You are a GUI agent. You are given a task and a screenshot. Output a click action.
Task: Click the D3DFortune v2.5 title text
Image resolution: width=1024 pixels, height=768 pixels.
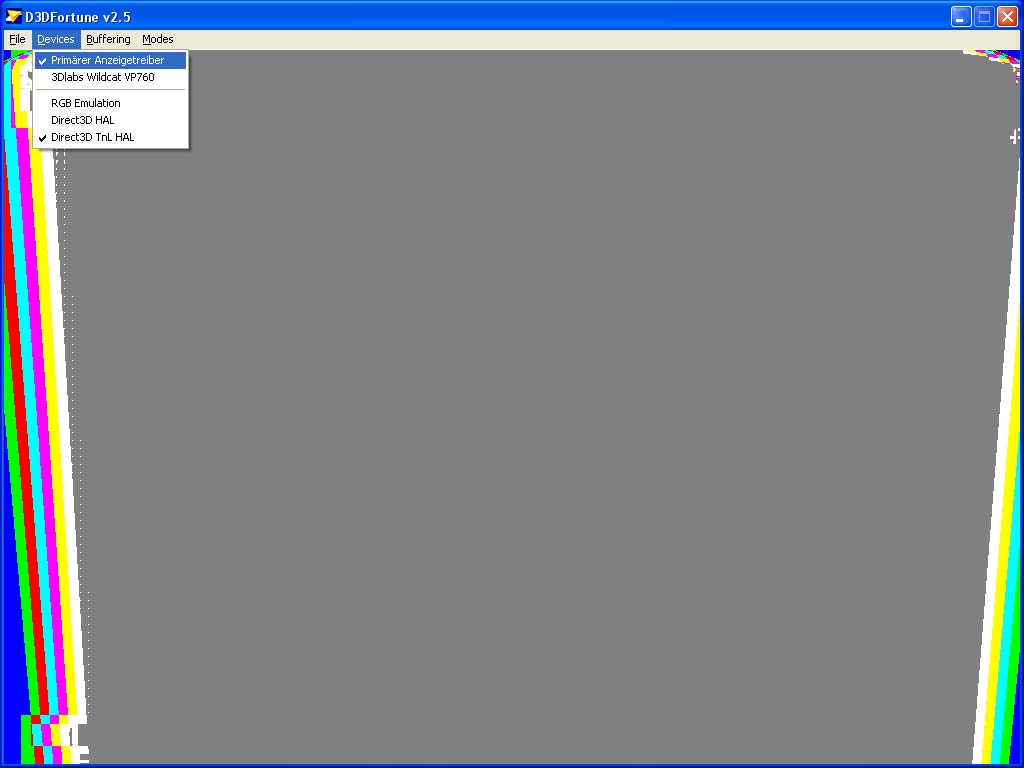(78, 16)
